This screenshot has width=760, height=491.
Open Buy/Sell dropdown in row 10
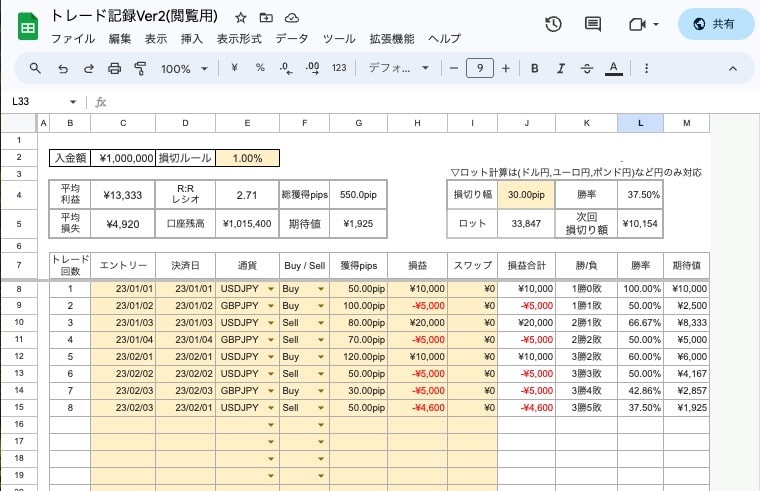(321, 323)
